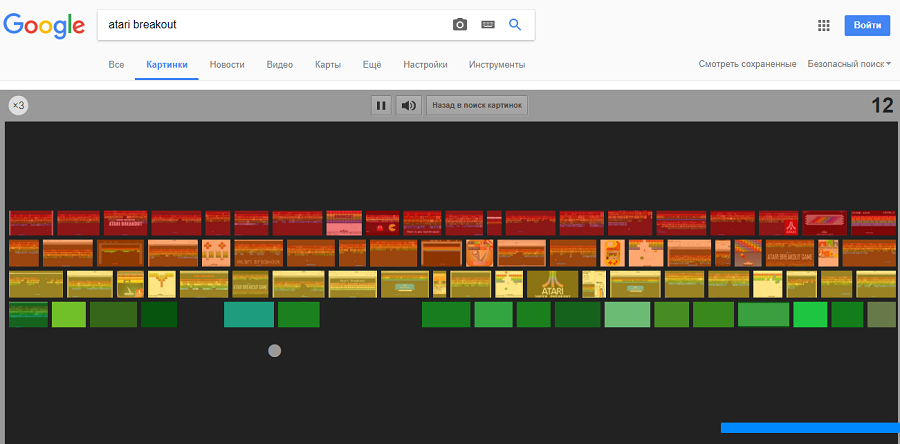900x444 pixels.
Task: Click the red Atari logo thumbnail
Action: click(779, 223)
